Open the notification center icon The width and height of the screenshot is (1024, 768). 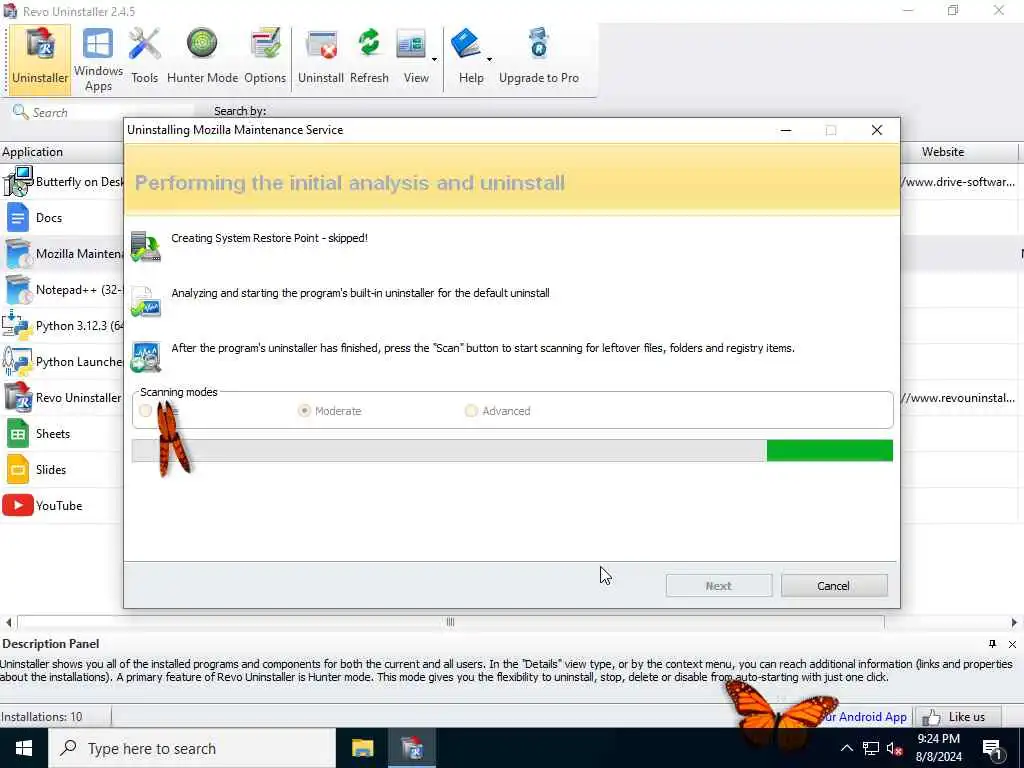[993, 748]
